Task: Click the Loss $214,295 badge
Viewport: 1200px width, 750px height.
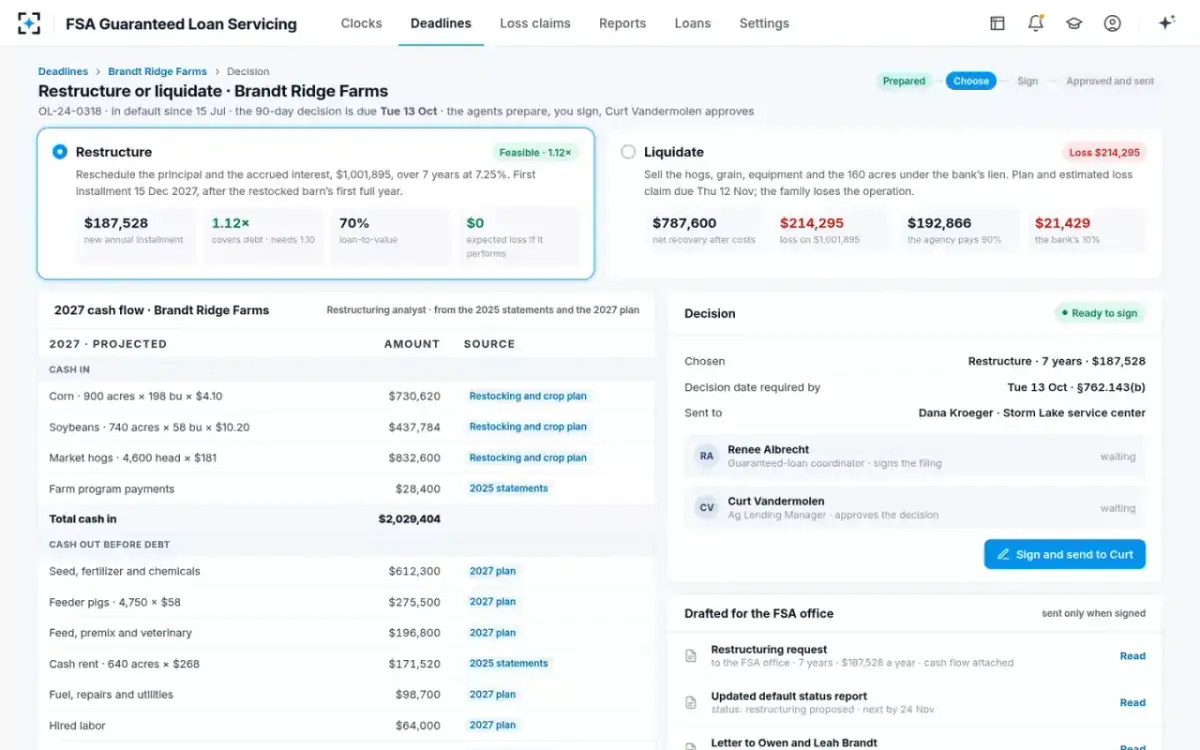Action: pyautogui.click(x=1104, y=152)
